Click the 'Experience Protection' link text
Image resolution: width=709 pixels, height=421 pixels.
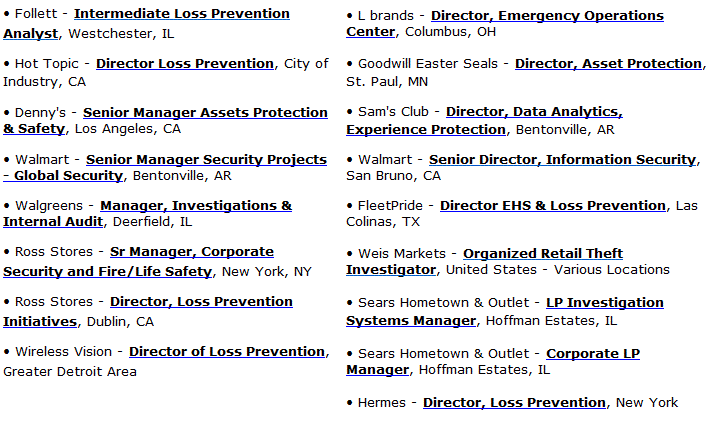(x=426, y=130)
